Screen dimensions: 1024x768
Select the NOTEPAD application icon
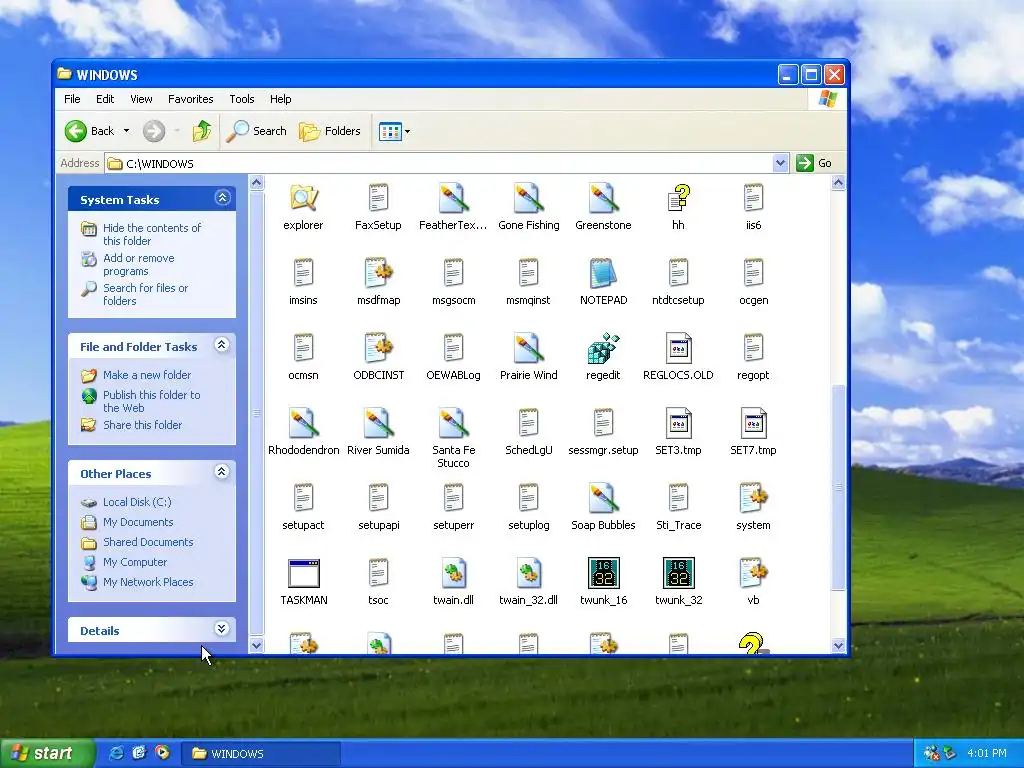coord(603,273)
